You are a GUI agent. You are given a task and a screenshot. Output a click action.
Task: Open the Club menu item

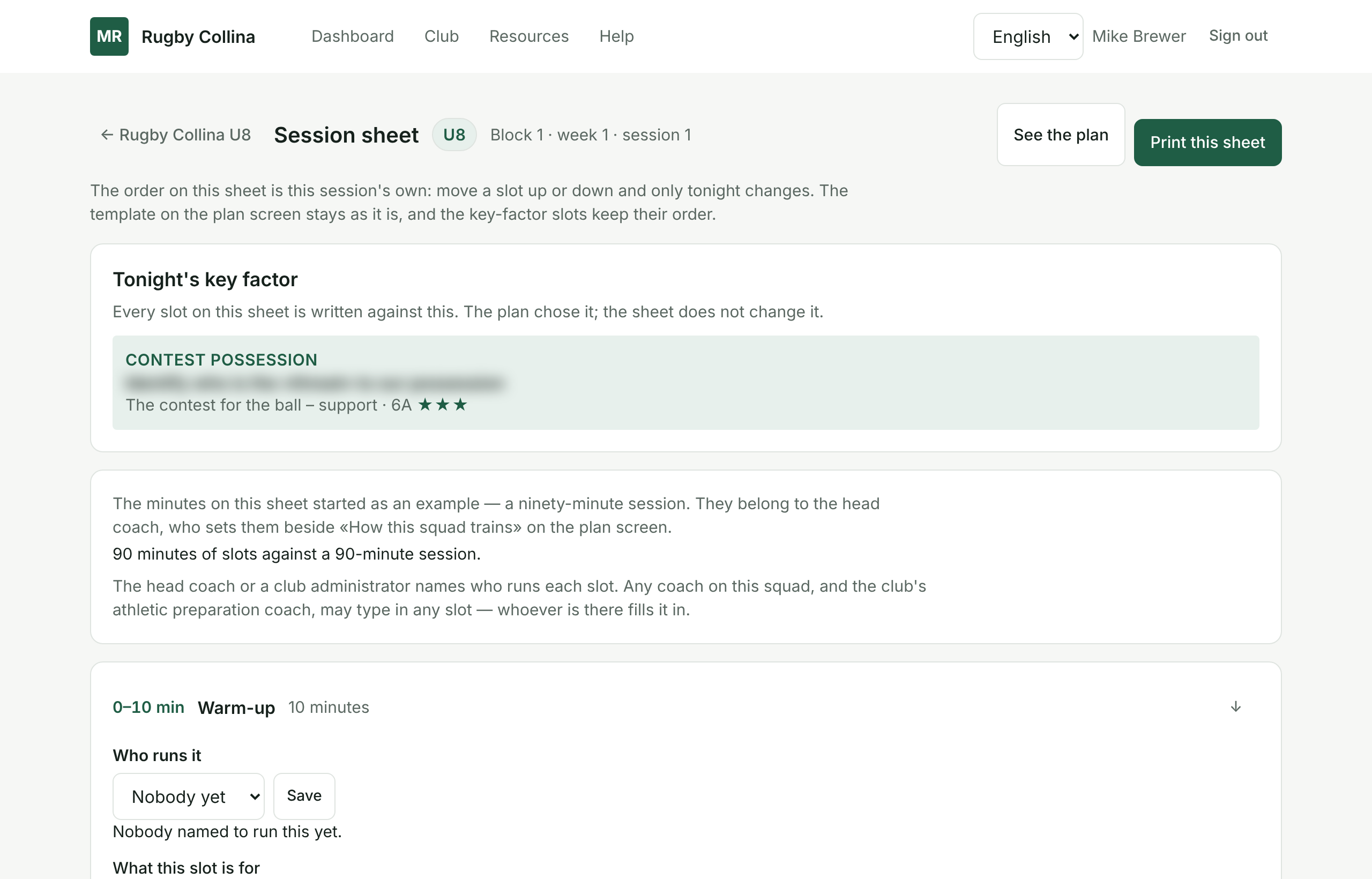pyautogui.click(x=441, y=36)
